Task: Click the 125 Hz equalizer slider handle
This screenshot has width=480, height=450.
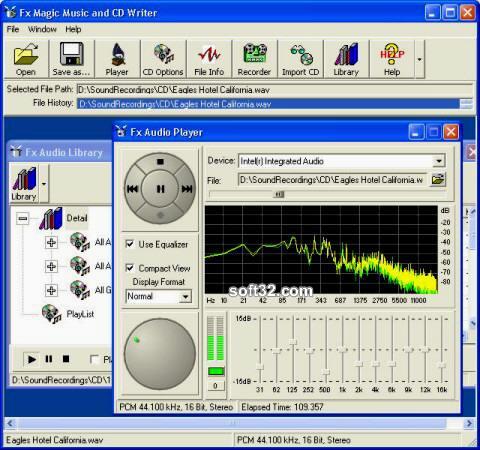Action: [x=293, y=342]
